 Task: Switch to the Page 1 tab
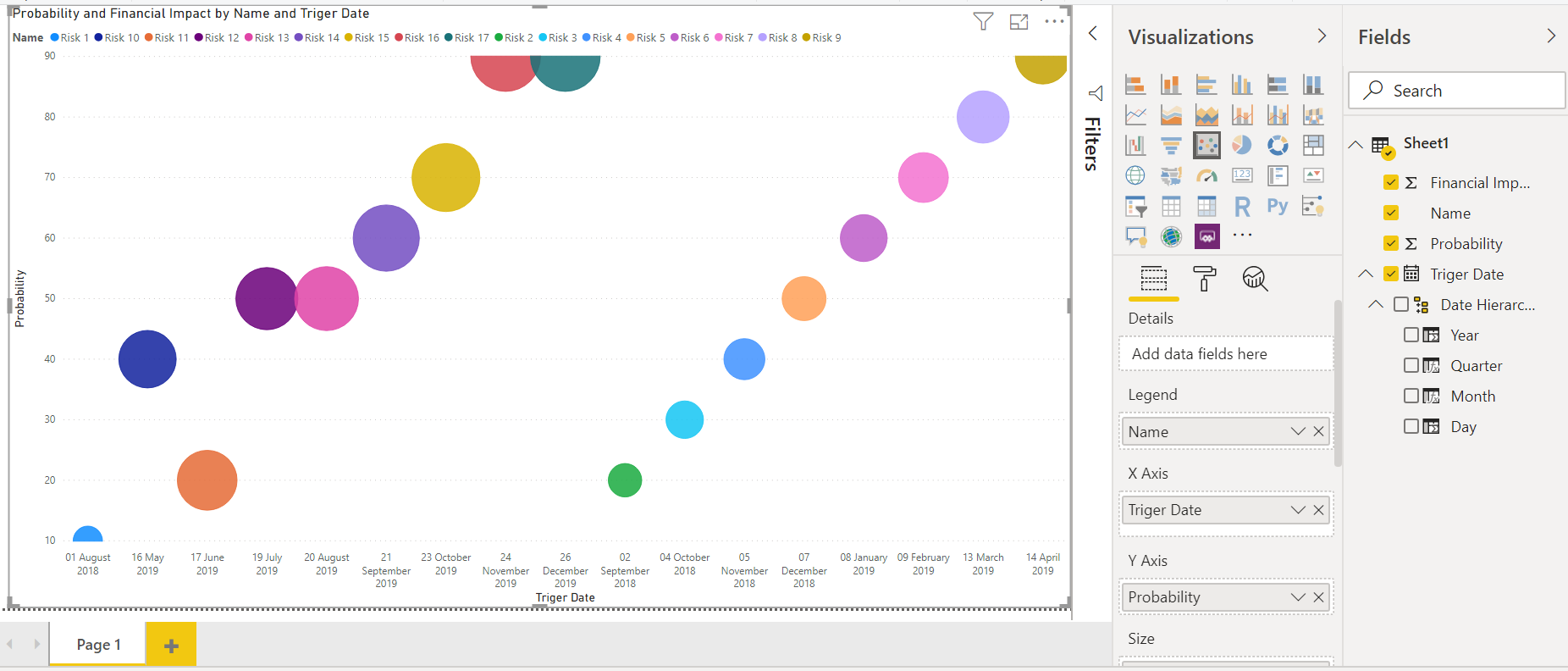[98, 644]
